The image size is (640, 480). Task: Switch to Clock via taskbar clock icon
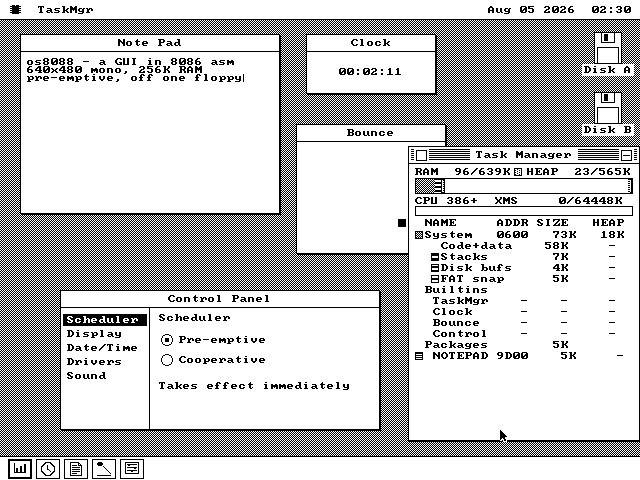coord(48,468)
